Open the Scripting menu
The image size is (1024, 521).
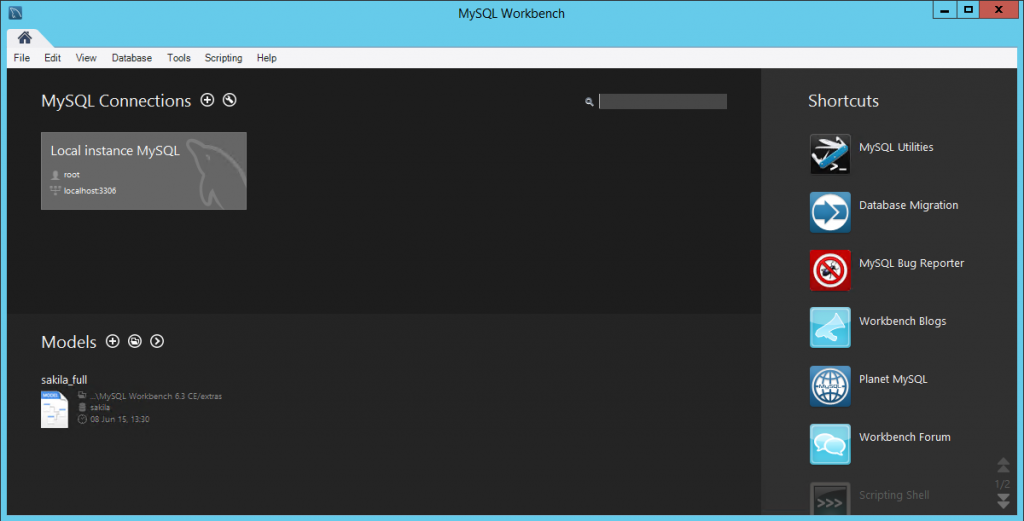(223, 58)
